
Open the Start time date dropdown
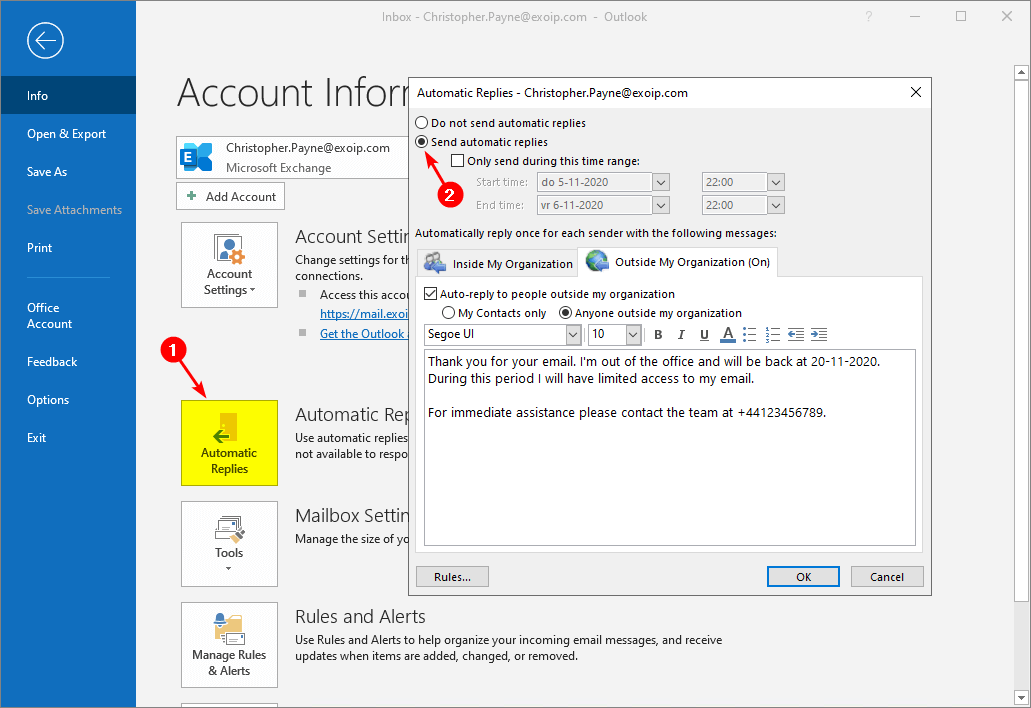pos(660,182)
